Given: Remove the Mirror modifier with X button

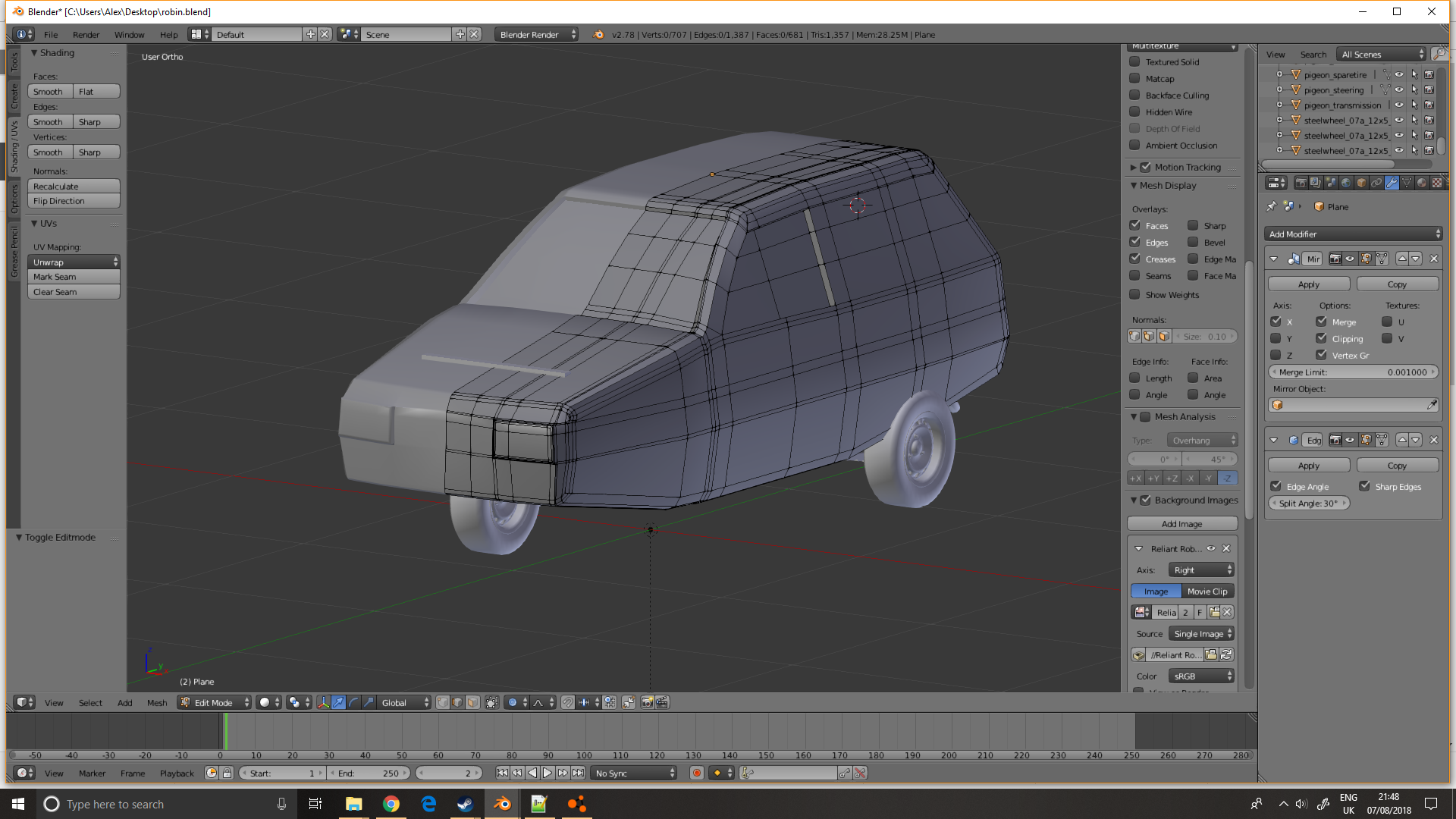Looking at the screenshot, I should pyautogui.click(x=1434, y=259).
